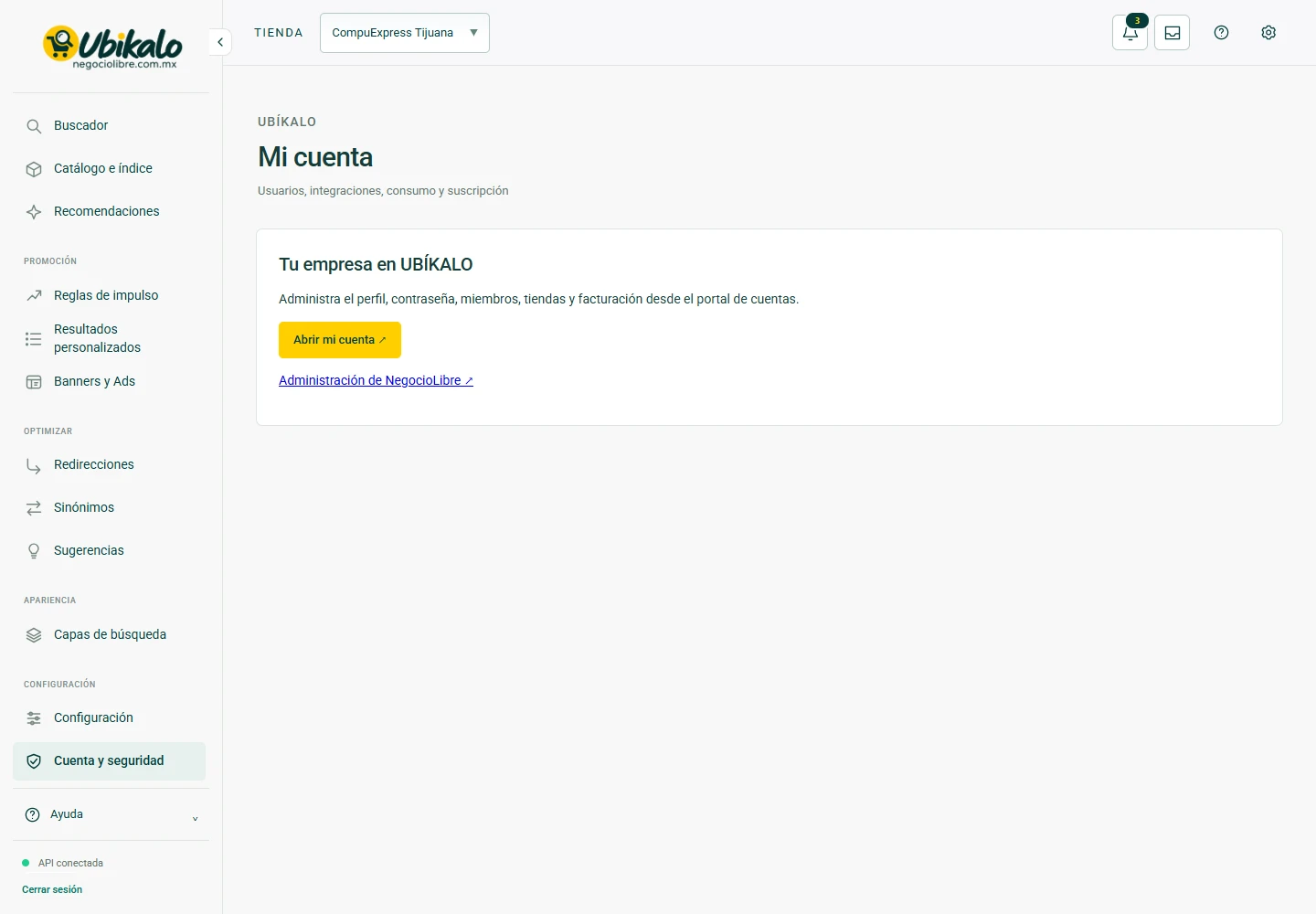Click the Banners y Ads layout icon
This screenshot has width=1316, height=914.
coord(34,382)
